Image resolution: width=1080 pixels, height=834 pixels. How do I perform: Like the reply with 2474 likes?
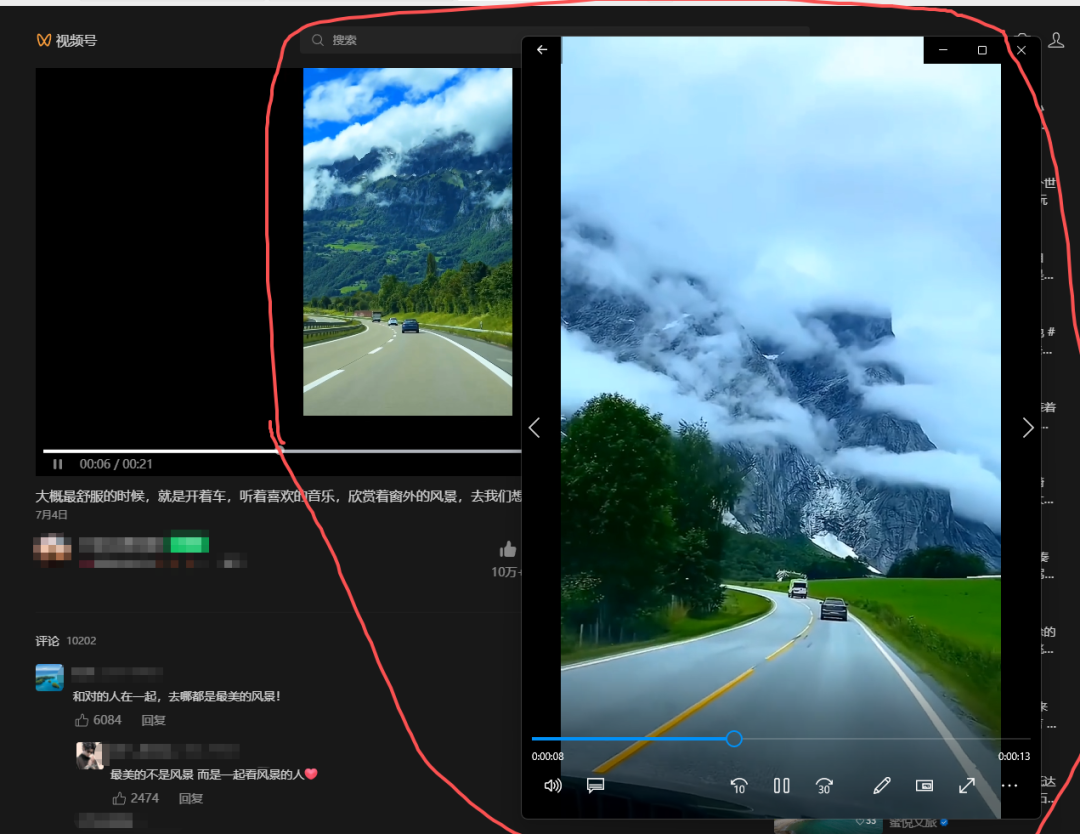pyautogui.click(x=120, y=798)
